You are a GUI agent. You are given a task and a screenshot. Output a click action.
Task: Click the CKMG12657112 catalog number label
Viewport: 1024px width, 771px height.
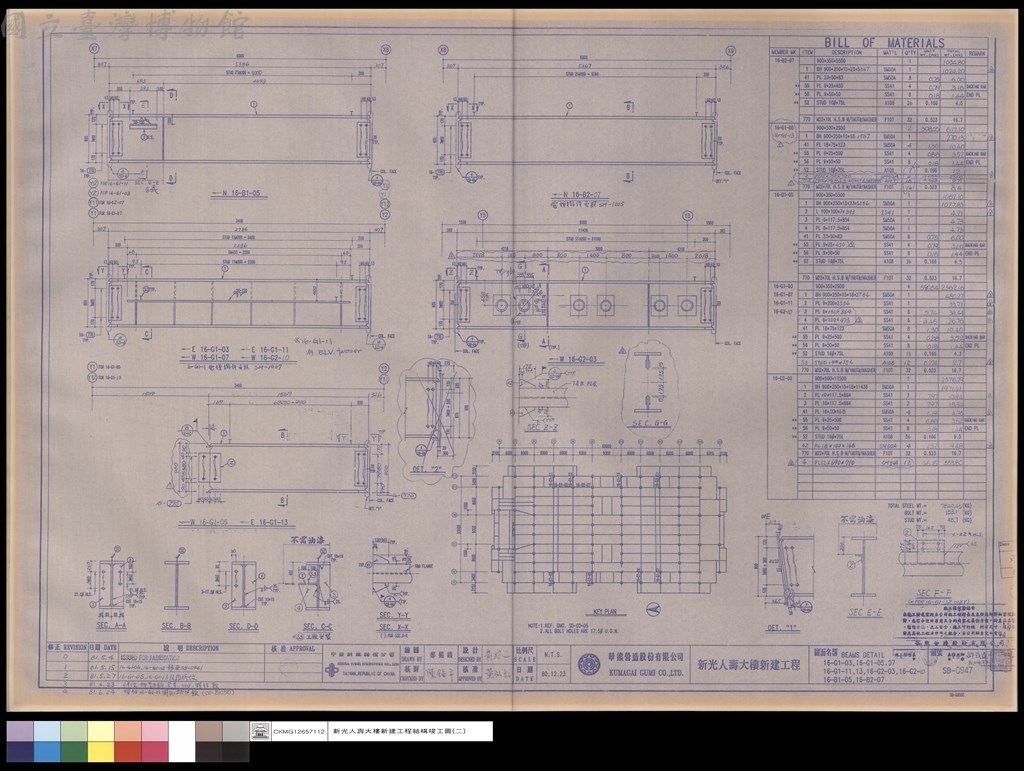[x=299, y=732]
